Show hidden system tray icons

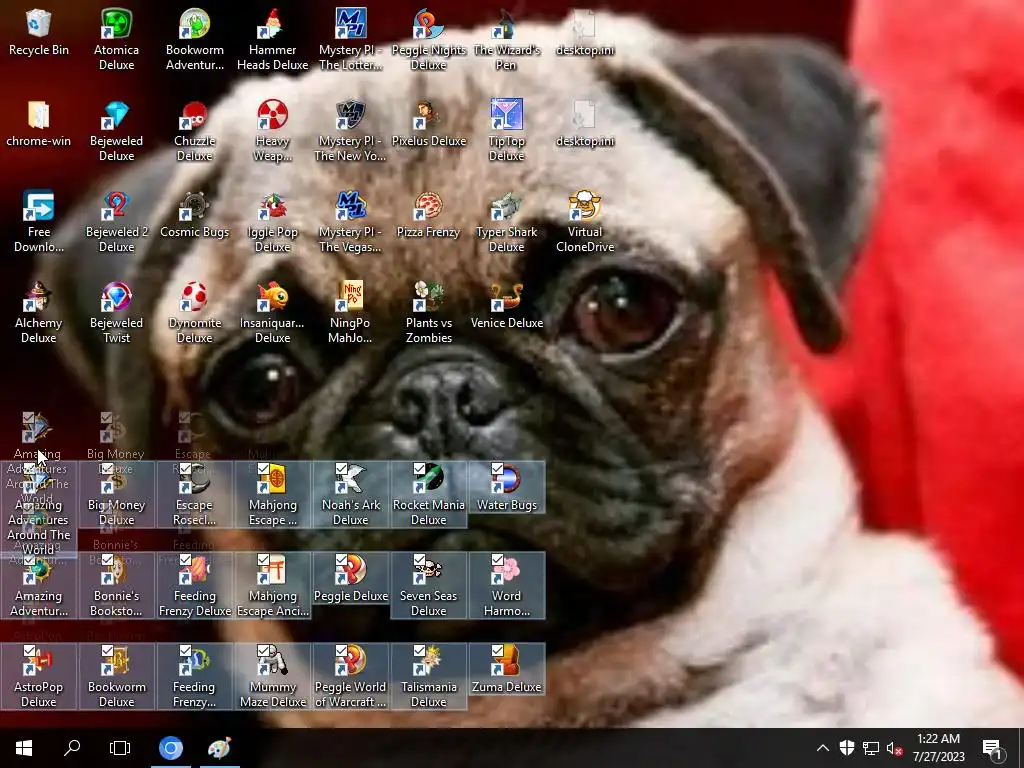[x=823, y=748]
